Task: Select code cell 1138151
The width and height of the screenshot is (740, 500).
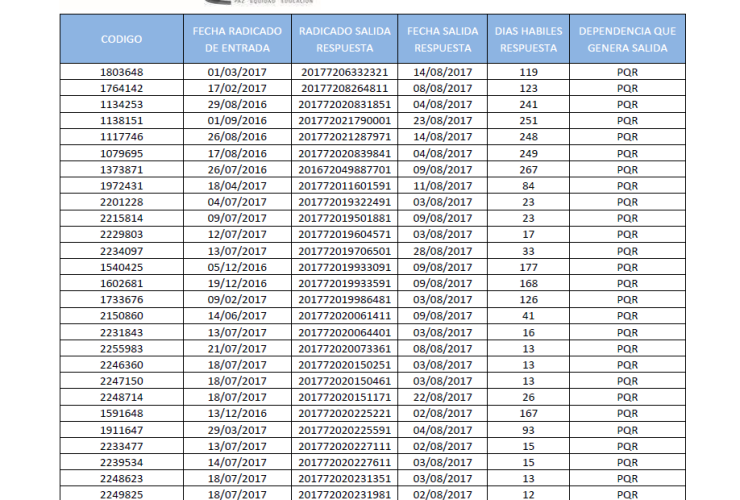Action: click(121, 120)
